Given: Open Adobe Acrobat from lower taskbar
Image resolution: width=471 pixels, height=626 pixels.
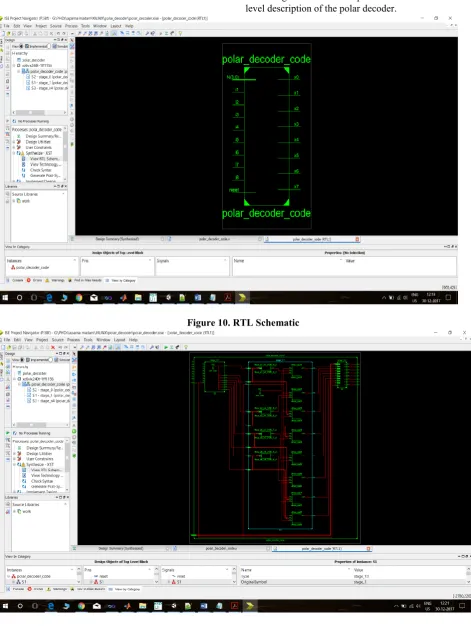Looking at the screenshot, I should [235, 606].
